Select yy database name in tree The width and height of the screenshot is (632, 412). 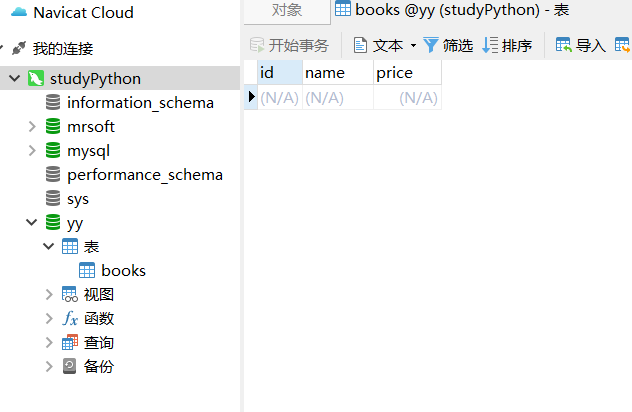tap(75, 224)
